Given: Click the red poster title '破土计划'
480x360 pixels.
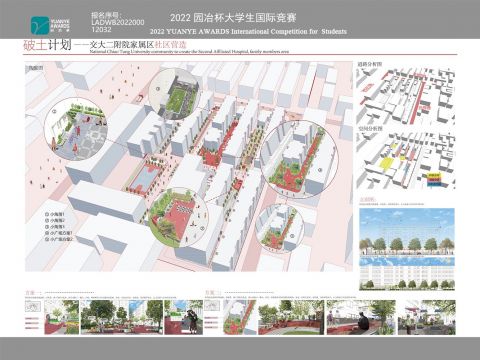Looking at the screenshot, I should (x=47, y=45).
